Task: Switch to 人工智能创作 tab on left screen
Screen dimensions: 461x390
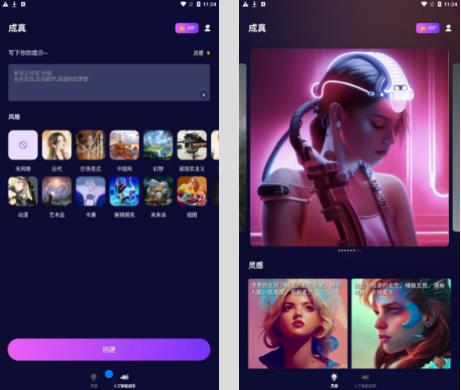Action: pyautogui.click(x=124, y=381)
